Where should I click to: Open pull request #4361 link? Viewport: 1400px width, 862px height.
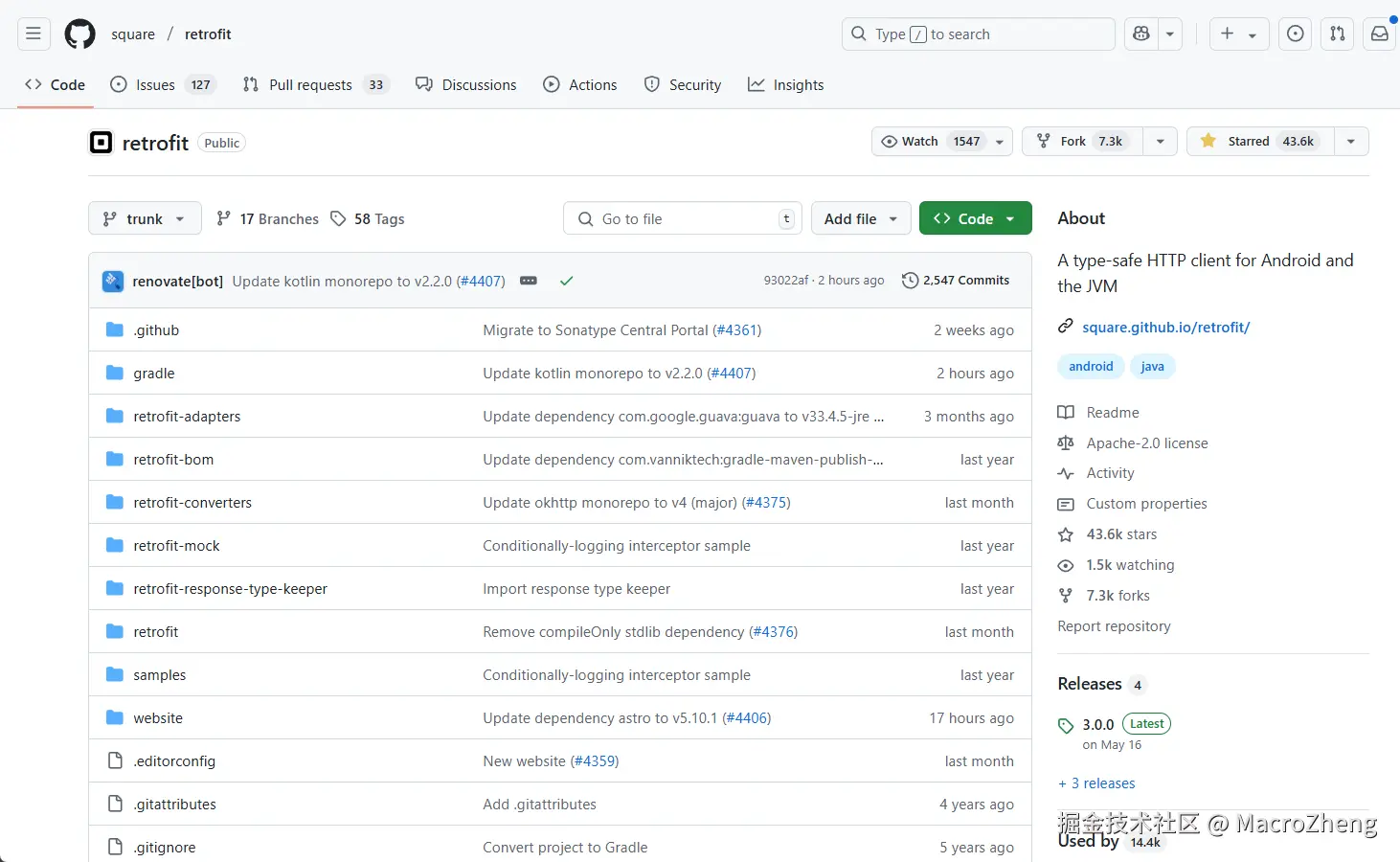click(737, 329)
